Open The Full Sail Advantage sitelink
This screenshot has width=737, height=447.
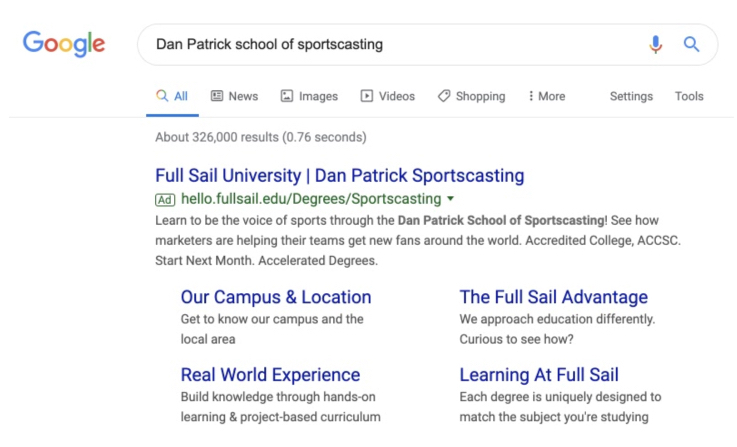click(x=554, y=297)
